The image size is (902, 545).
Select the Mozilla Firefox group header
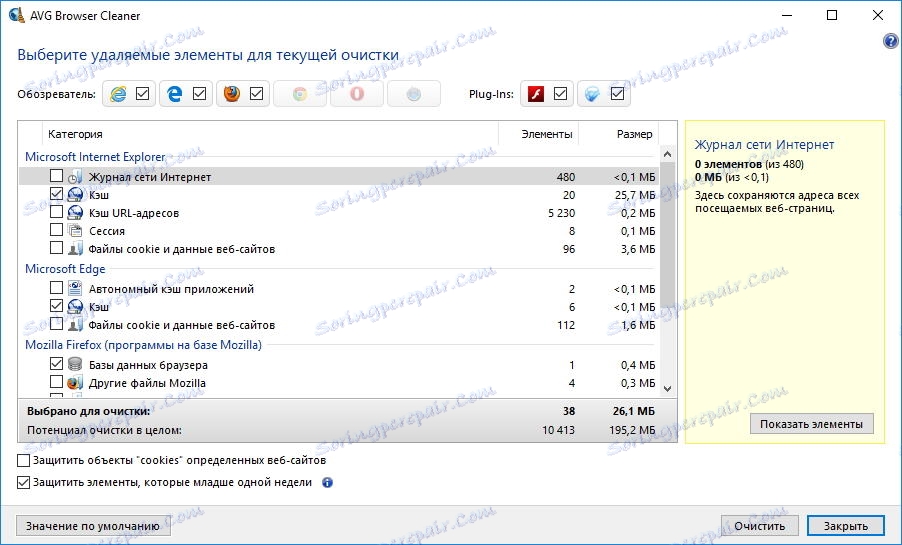click(x=143, y=345)
